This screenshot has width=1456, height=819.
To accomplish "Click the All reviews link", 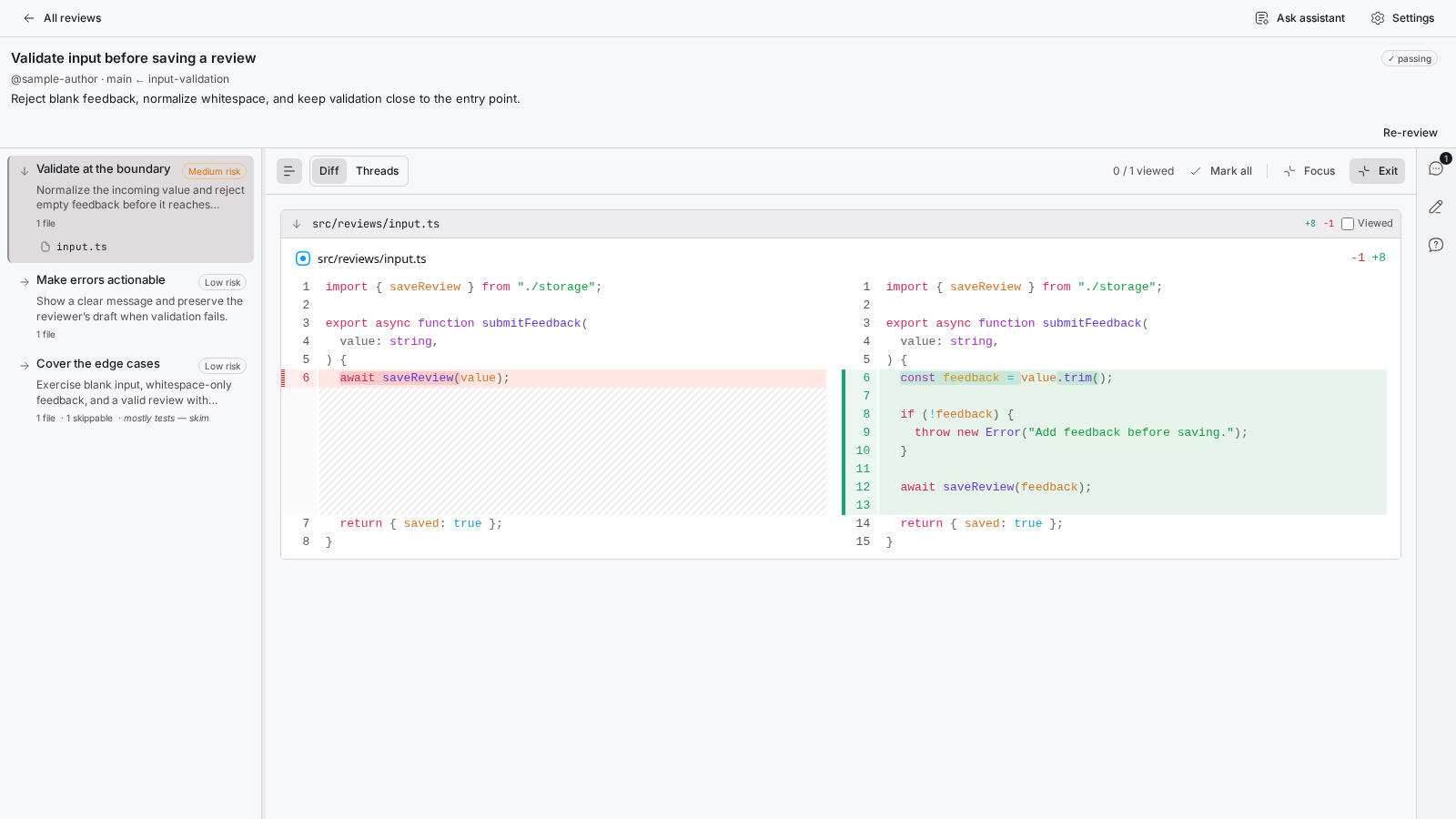I will tap(73, 18).
